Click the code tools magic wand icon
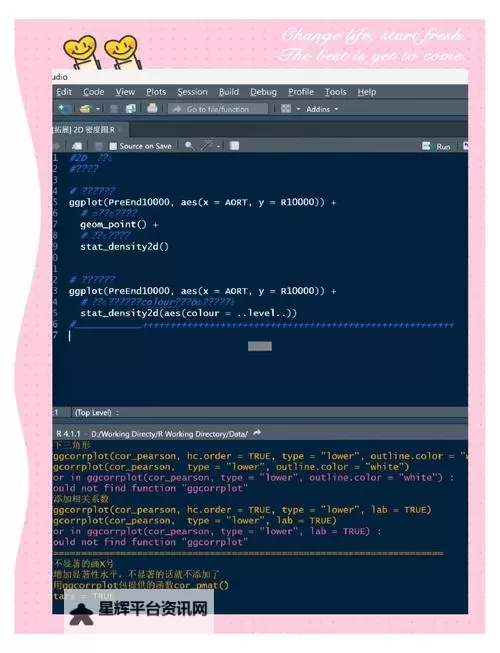Screen dimensions: 500x653 pyautogui.click(x=207, y=146)
